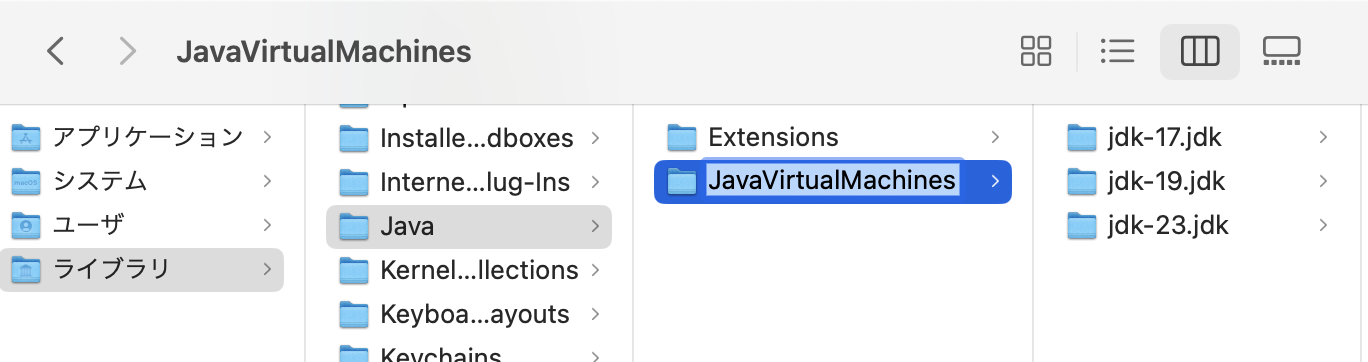Expand the Extensions folder chevron
1368x362 pixels.
click(x=994, y=137)
